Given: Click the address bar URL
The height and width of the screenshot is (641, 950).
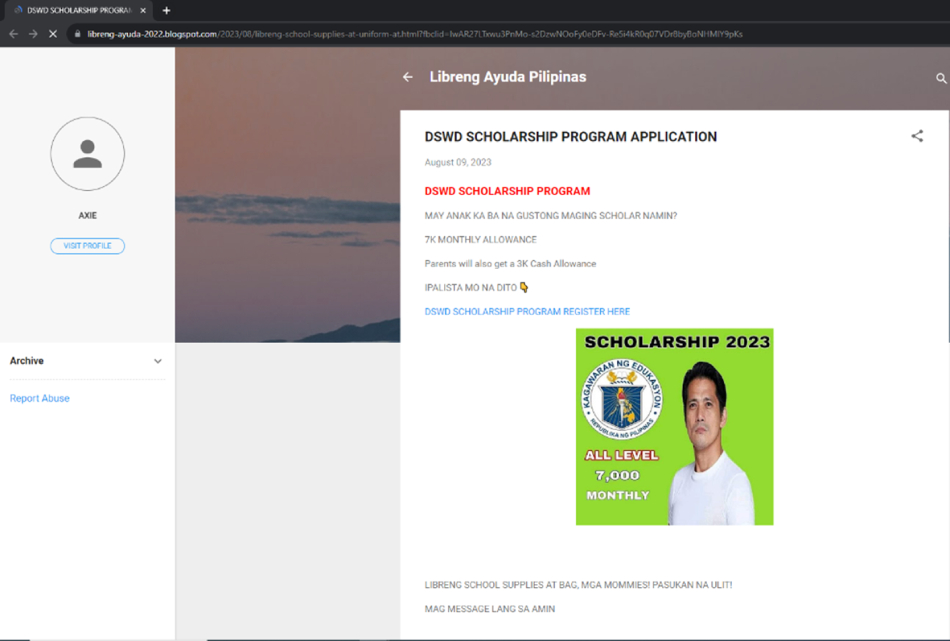Looking at the screenshot, I should (x=414, y=34).
